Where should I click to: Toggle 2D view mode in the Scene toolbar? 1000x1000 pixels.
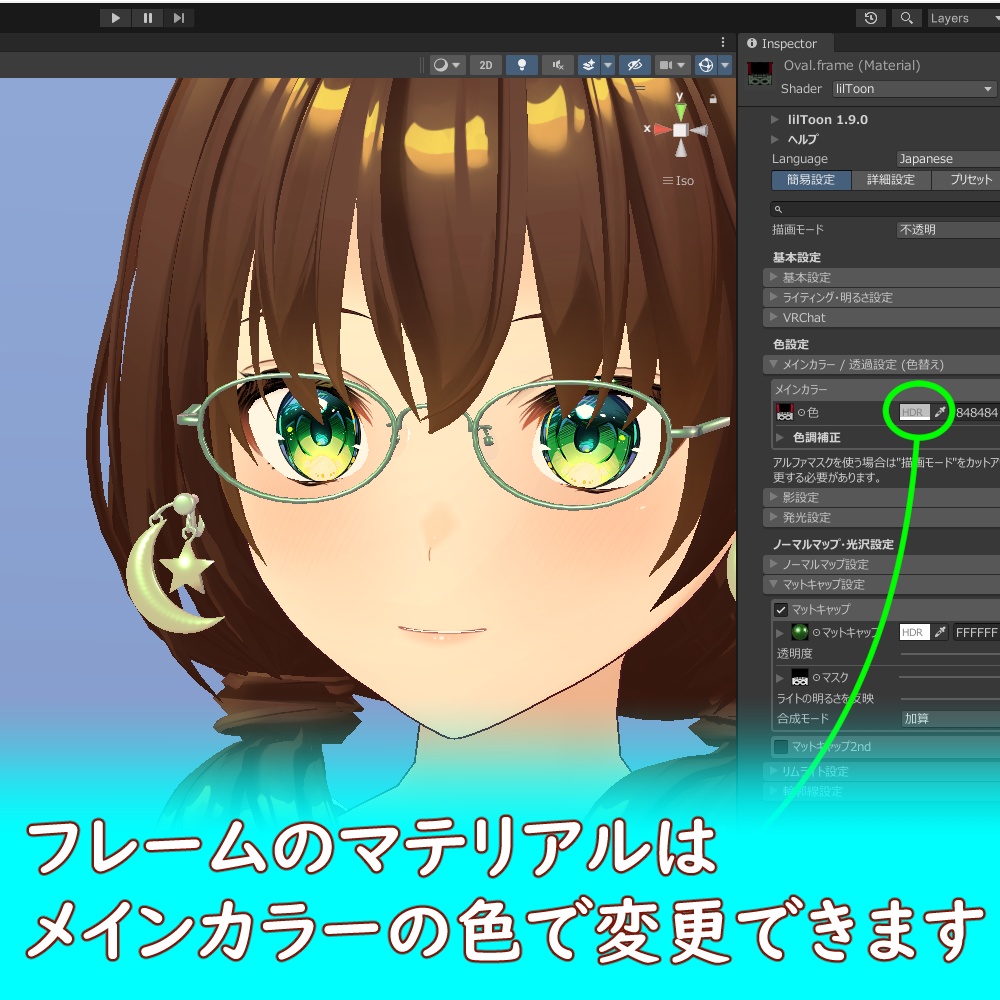pos(485,64)
